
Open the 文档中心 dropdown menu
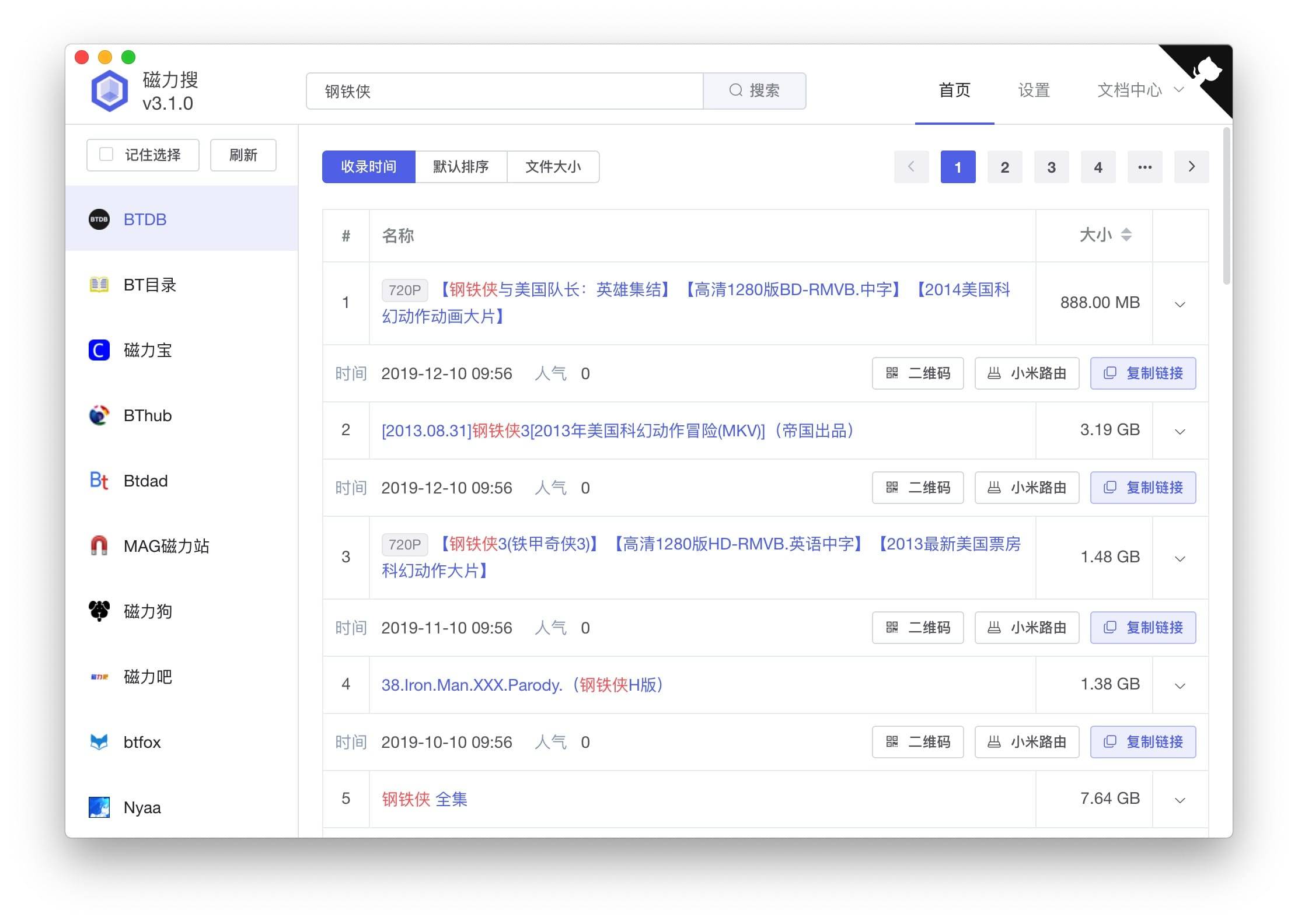click(1140, 90)
